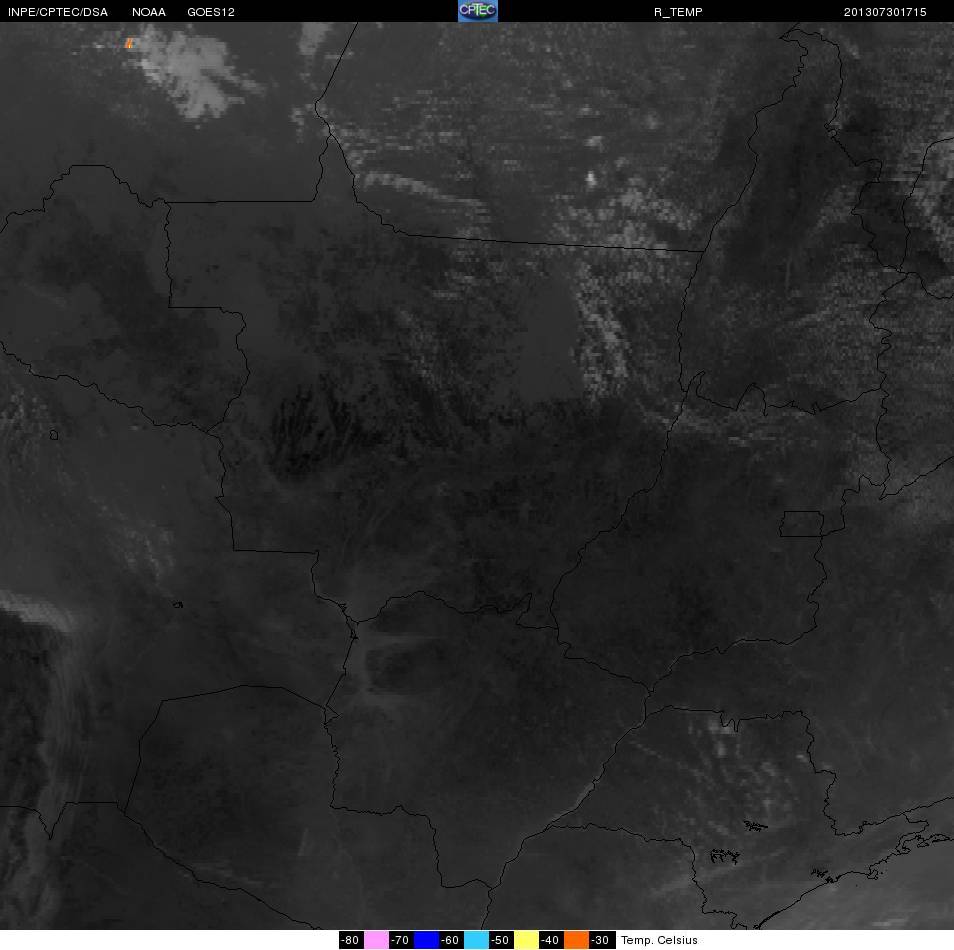Viewport: 954px width, 950px height.
Task: Click the pink legend swatch after -80
Action: [x=377, y=940]
